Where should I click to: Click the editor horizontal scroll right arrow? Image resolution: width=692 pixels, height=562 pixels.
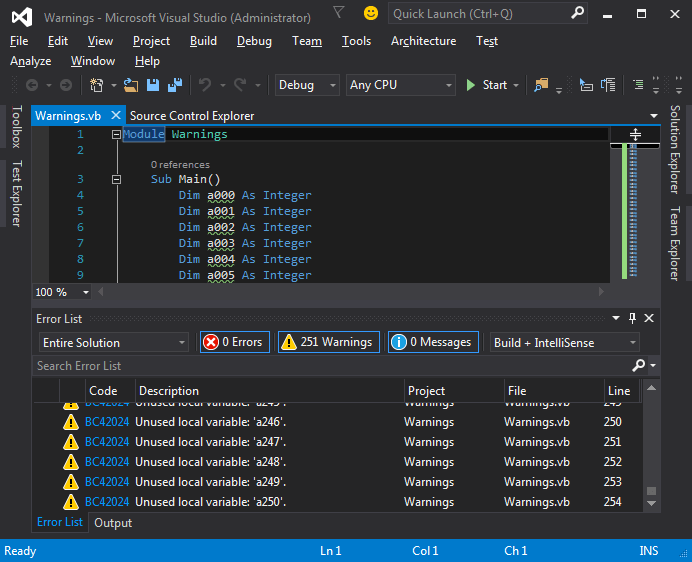[x=601, y=291]
